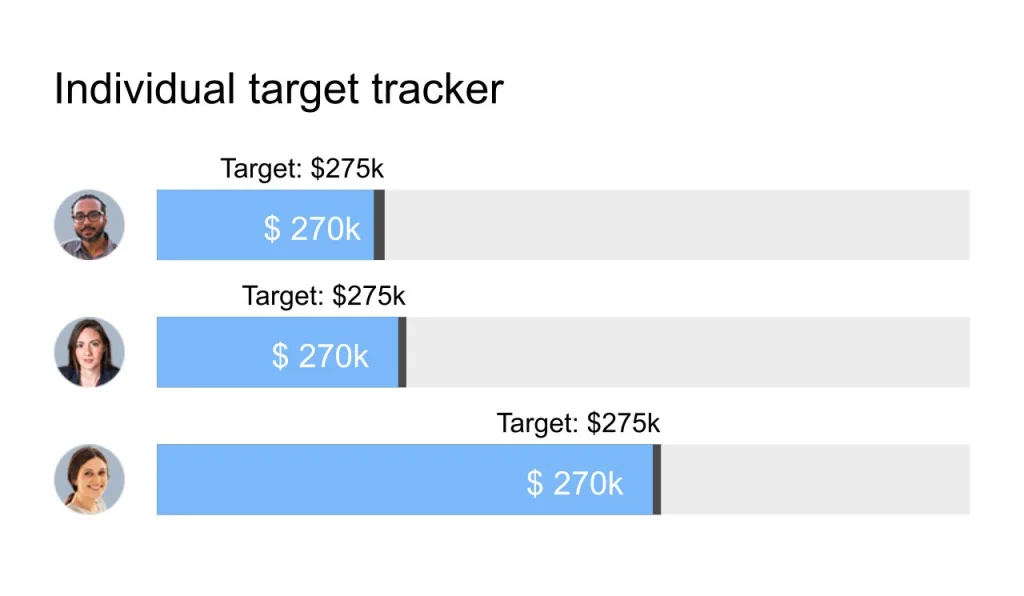The image size is (1024, 596).
Task: Click the '$ 270k' value in top bar
Action: (312, 228)
